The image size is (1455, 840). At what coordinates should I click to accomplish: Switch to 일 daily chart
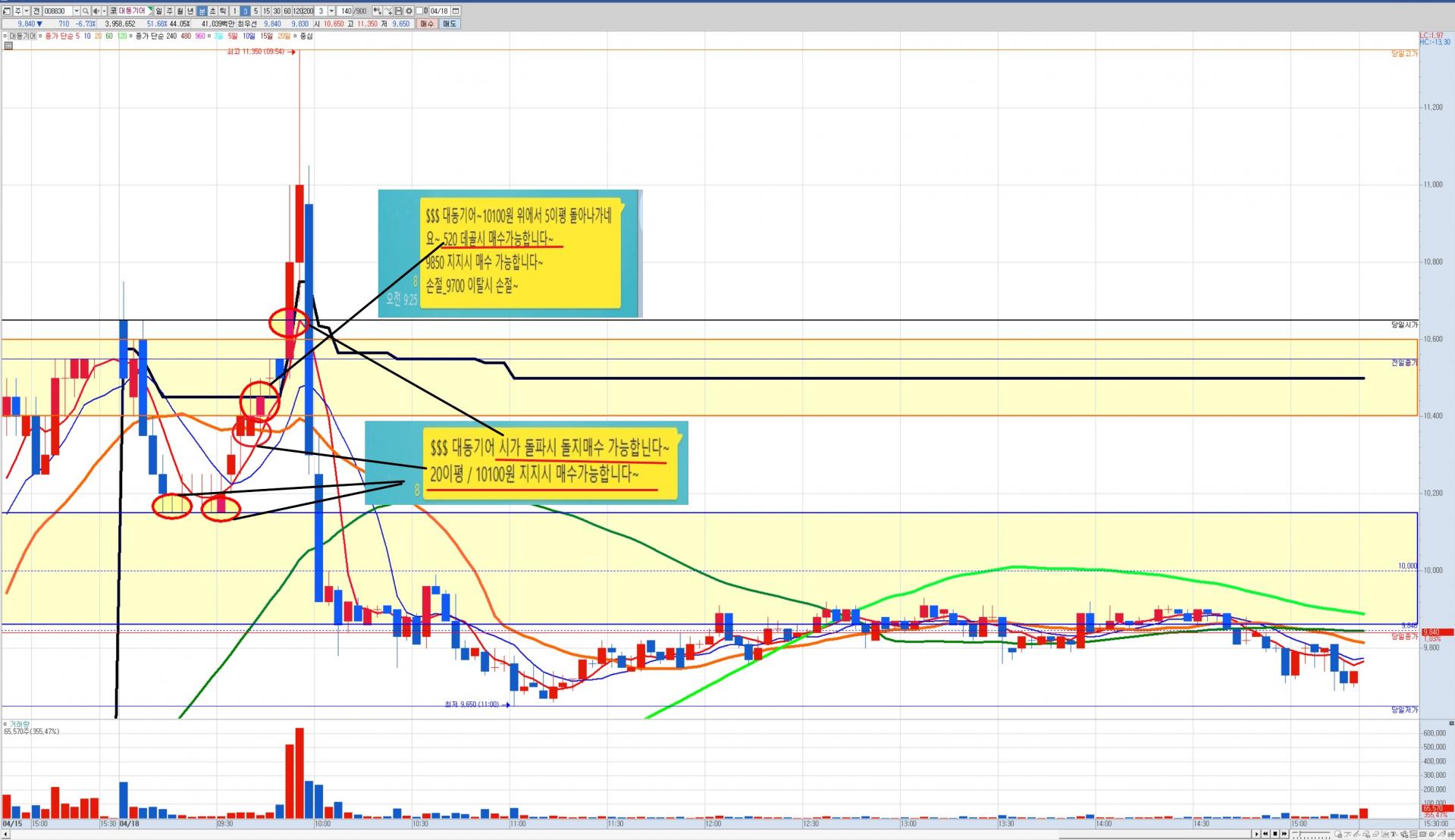coord(158,11)
